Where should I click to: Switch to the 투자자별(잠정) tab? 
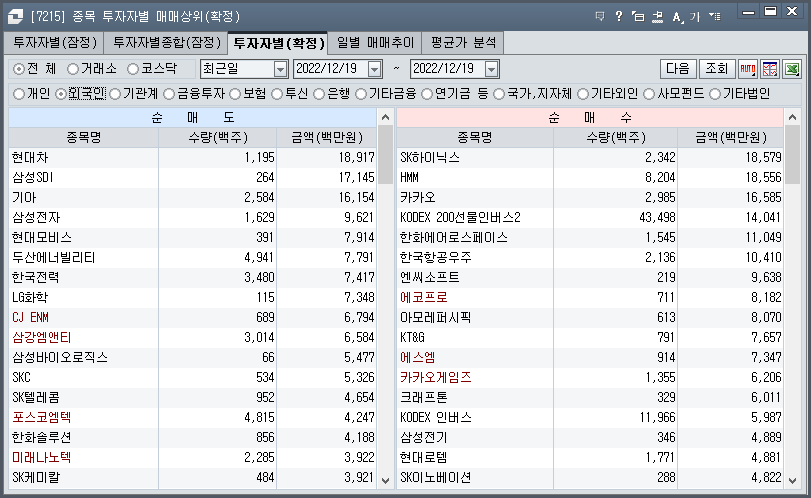[54, 42]
